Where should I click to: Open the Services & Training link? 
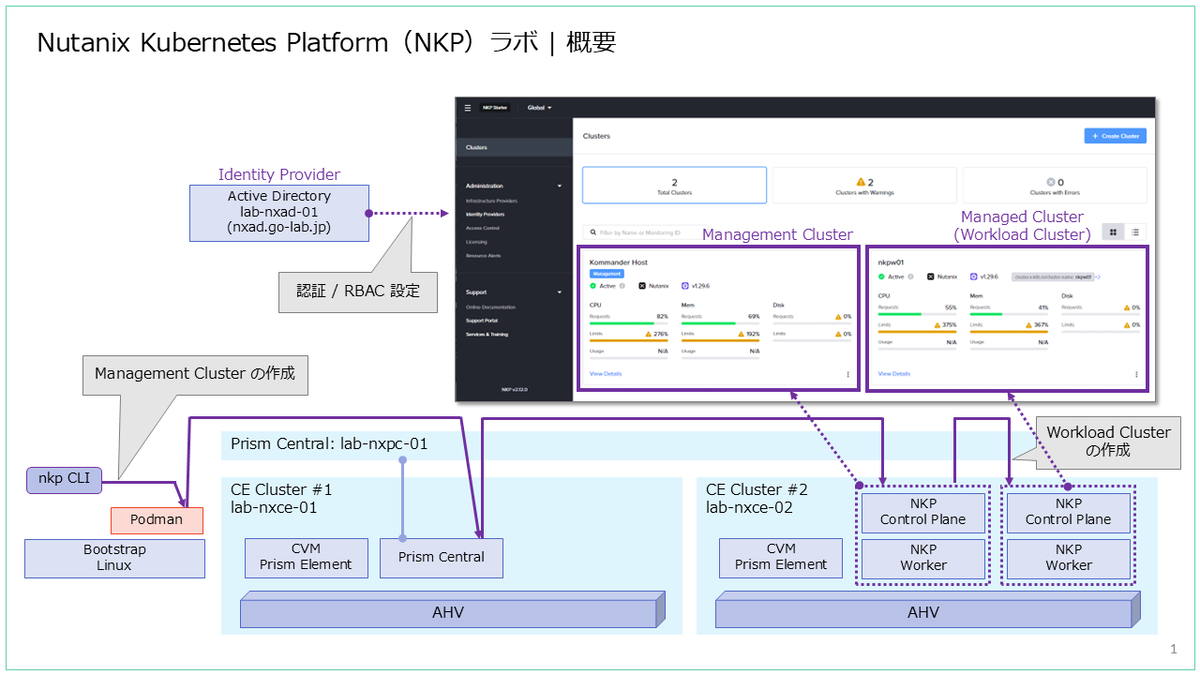[x=486, y=334]
